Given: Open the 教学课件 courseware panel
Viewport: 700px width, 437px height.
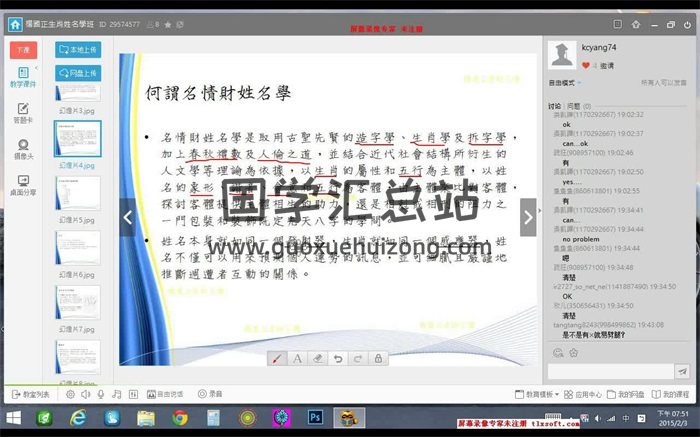Looking at the screenshot, I should pyautogui.click(x=23, y=77).
